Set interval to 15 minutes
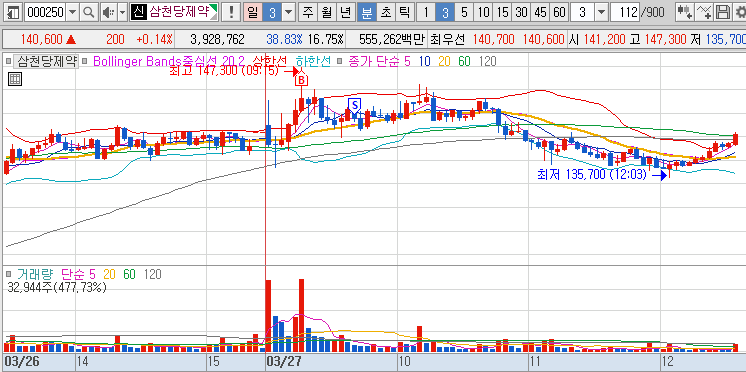Screen dimensions: 746x372 (502, 12)
